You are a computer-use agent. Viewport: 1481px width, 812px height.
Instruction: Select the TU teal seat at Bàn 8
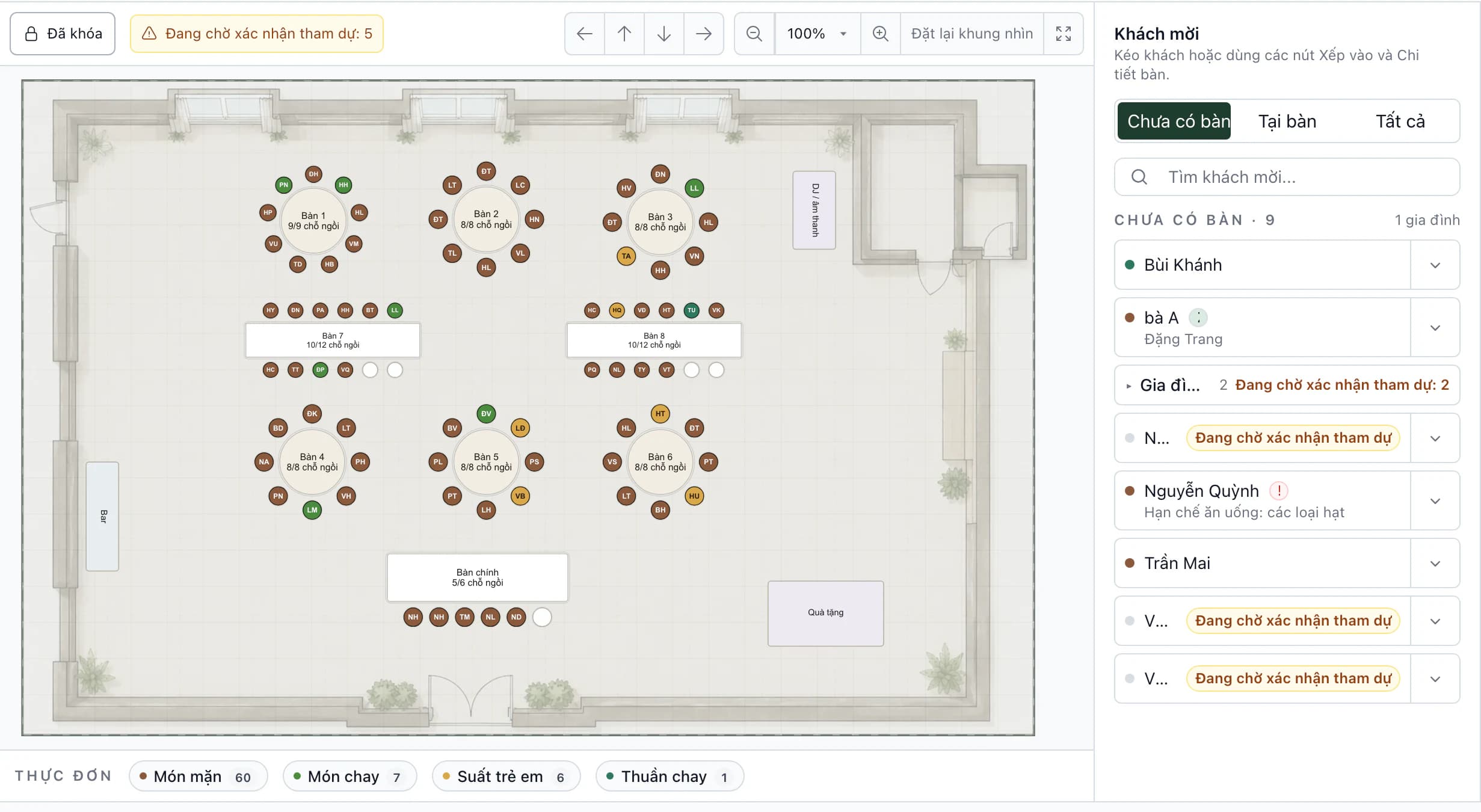pos(692,310)
